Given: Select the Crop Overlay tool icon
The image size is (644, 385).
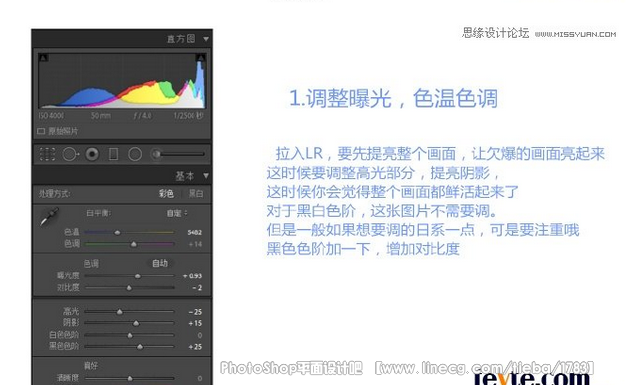Looking at the screenshot, I should tap(47, 154).
